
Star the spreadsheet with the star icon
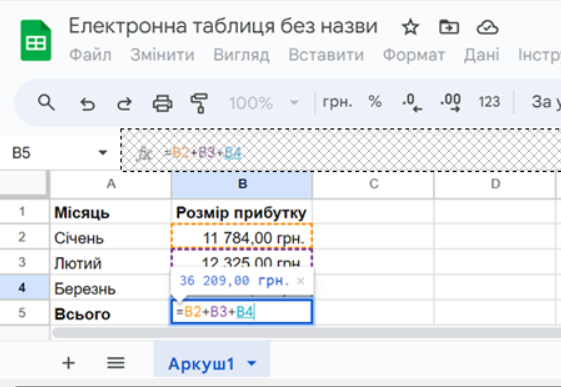(410, 28)
